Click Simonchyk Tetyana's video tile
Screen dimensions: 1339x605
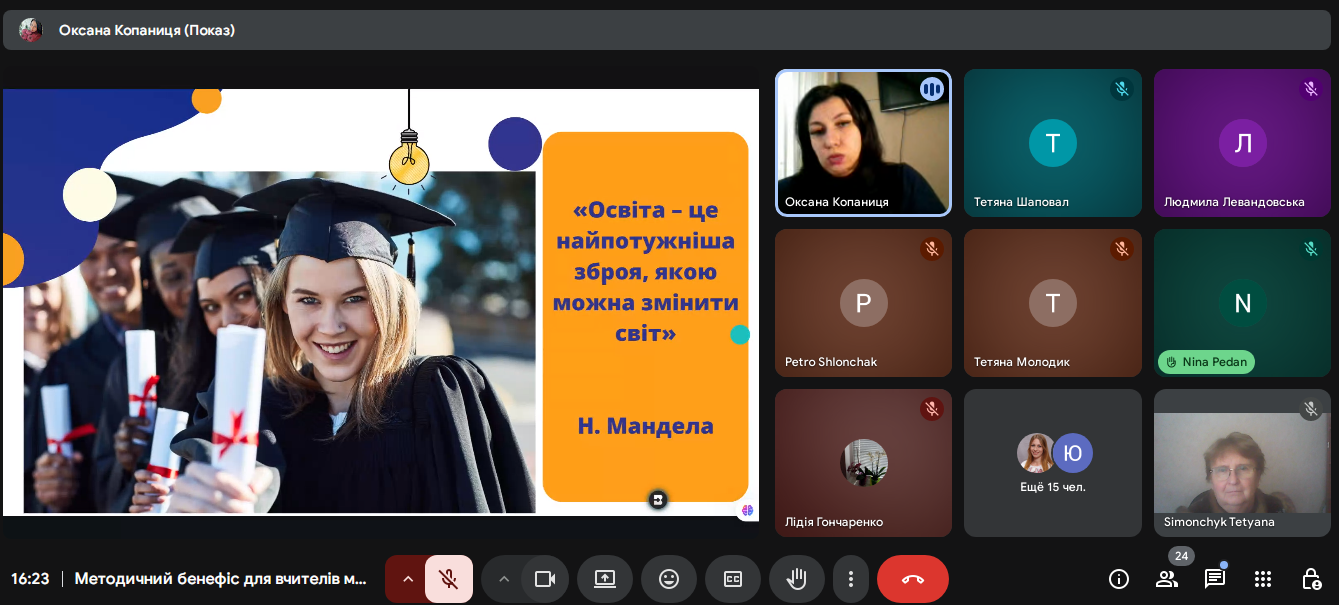pyautogui.click(x=1241, y=463)
